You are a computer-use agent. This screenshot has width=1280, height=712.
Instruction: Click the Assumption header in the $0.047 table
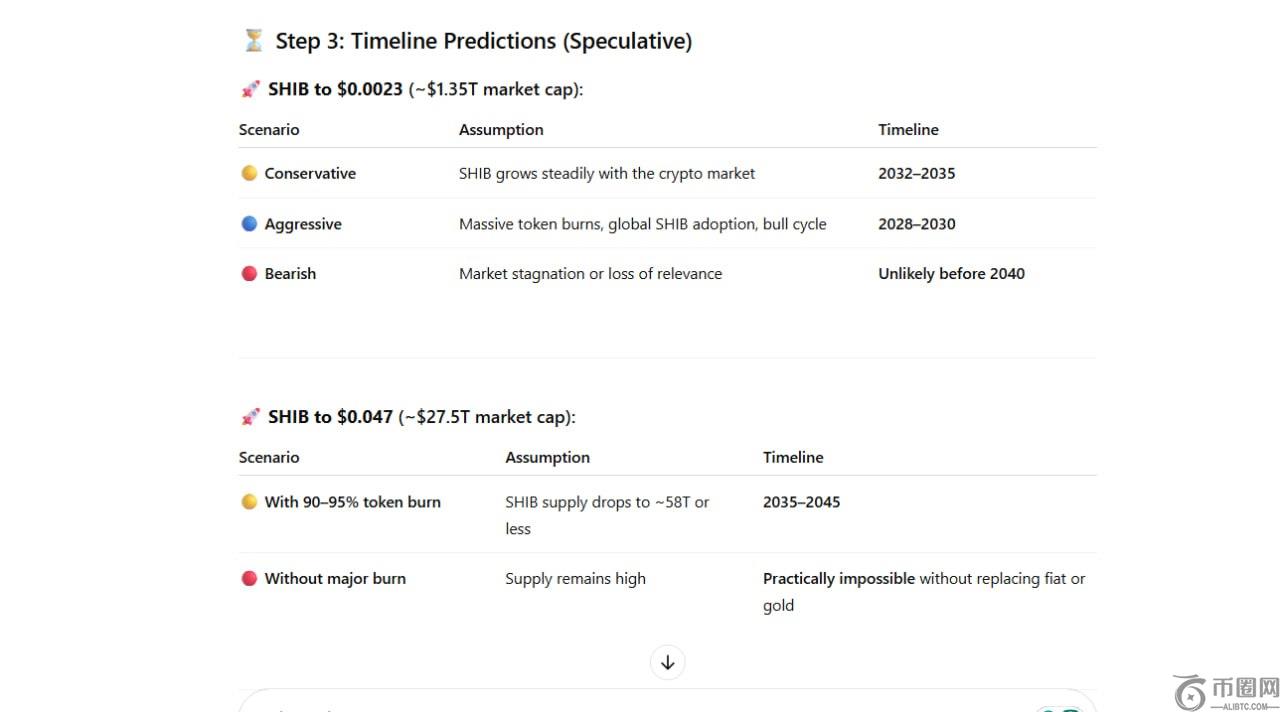(547, 458)
